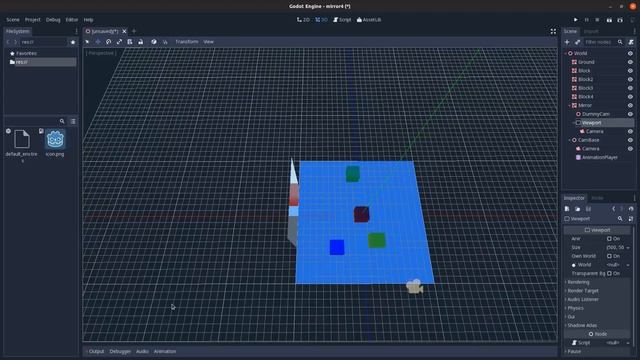Toggle distraction-free mode for the viewport
The image size is (640, 360).
point(553,31)
